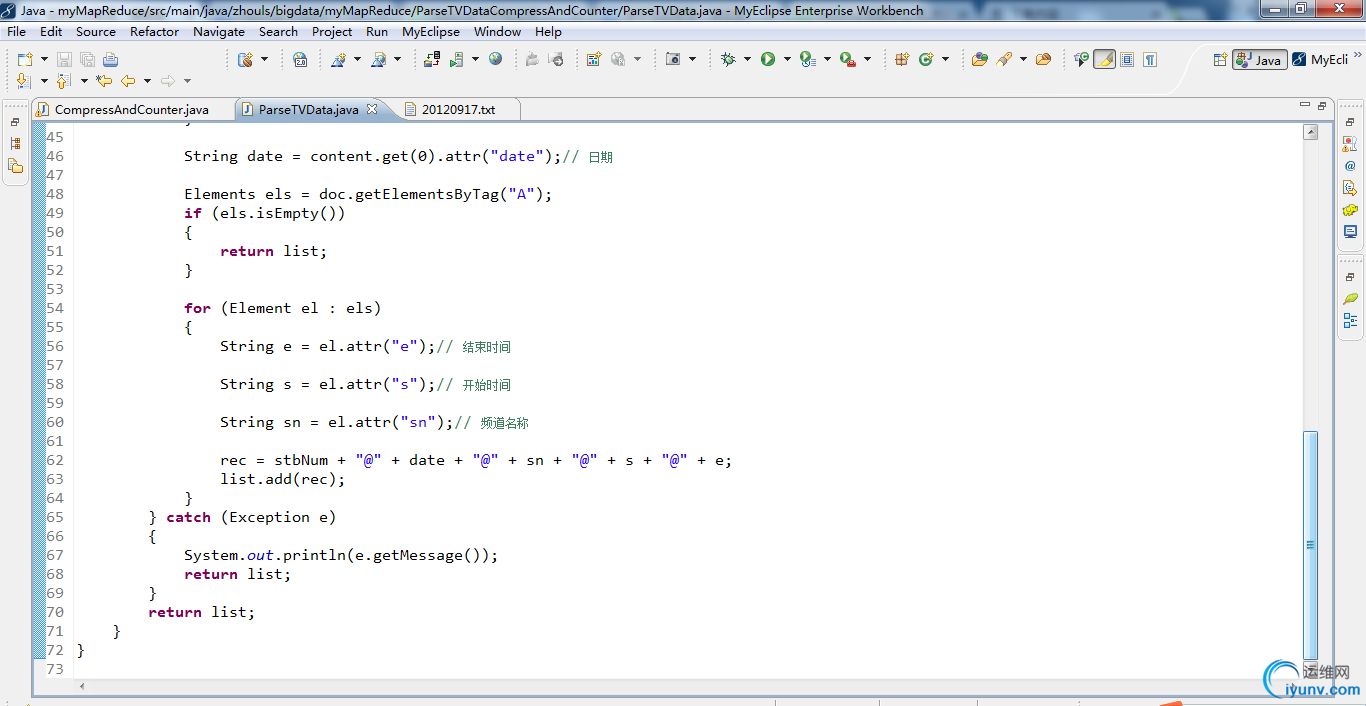The height and width of the screenshot is (706, 1366).
Task: Click the Search flashlight icon
Action: click(1004, 59)
